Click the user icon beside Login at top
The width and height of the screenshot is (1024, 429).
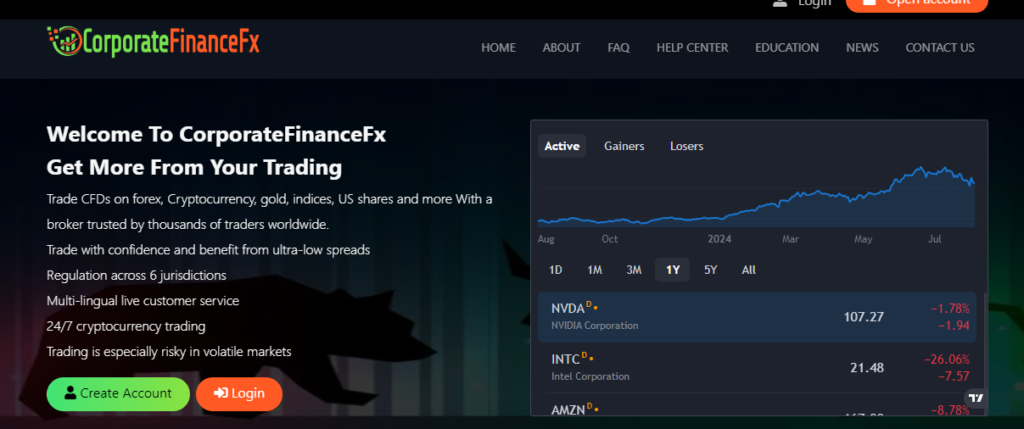(x=780, y=3)
